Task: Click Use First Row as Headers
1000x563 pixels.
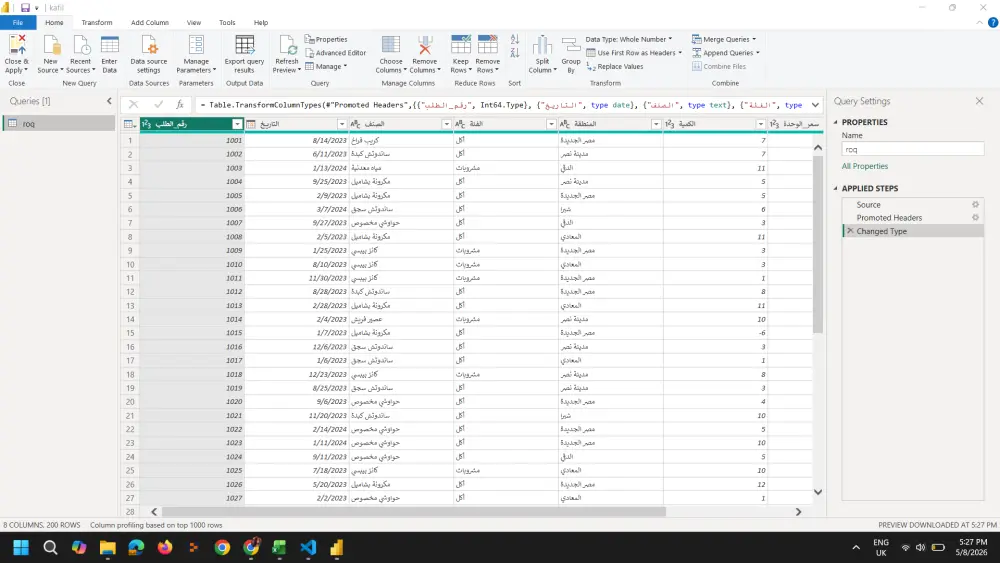Action: pos(634,53)
